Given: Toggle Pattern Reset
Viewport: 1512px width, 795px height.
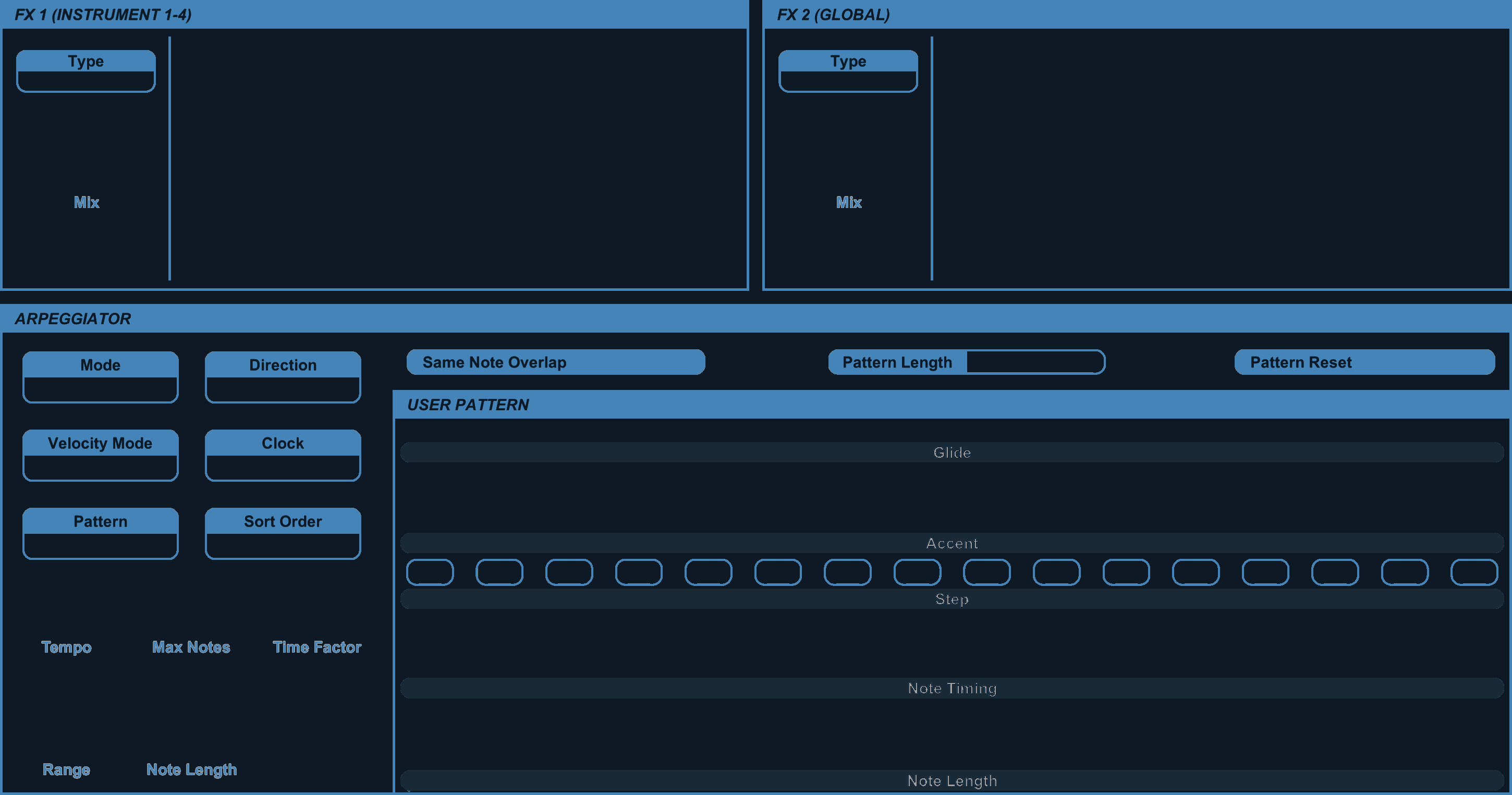Looking at the screenshot, I should point(1364,362).
